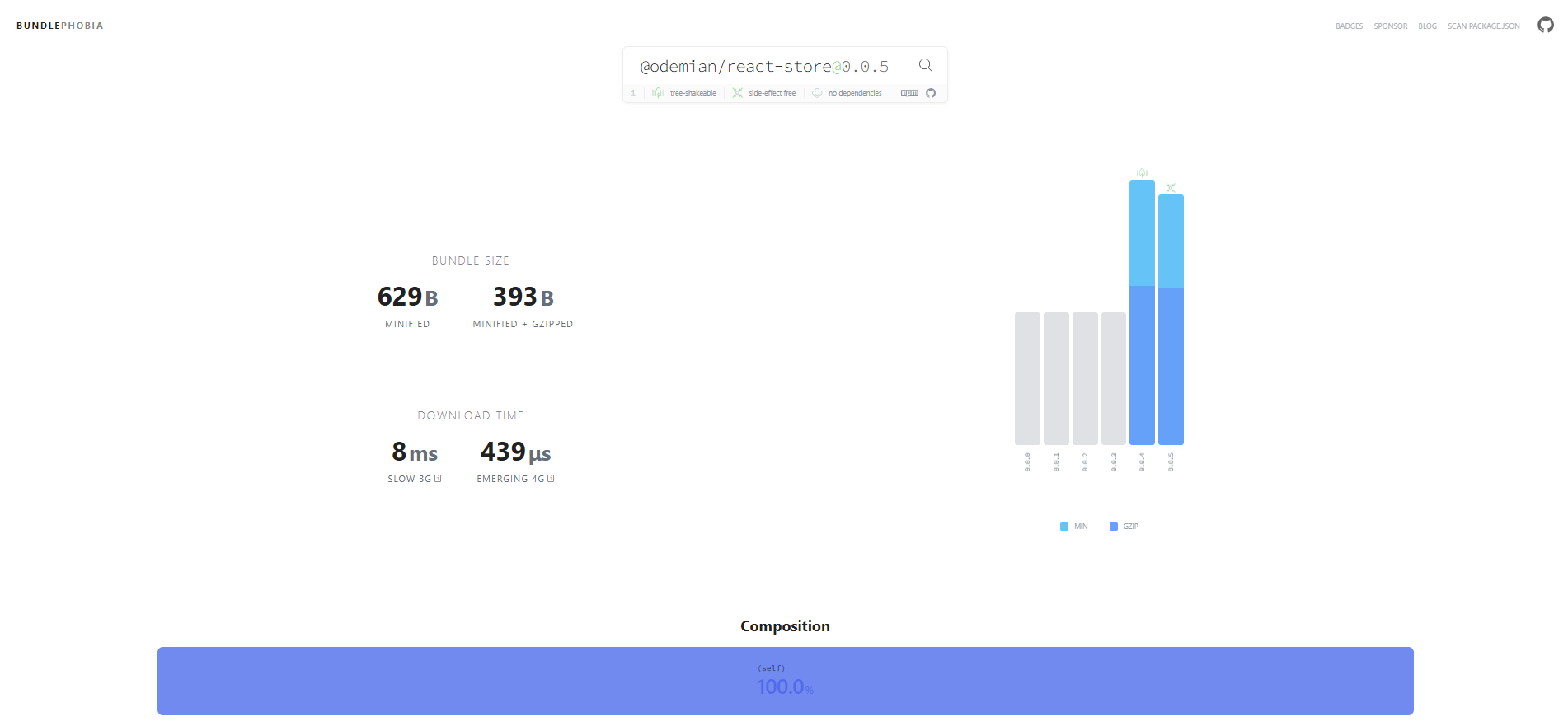
Task: Click the (self) 100.0% composition block
Action: pyautogui.click(x=785, y=681)
